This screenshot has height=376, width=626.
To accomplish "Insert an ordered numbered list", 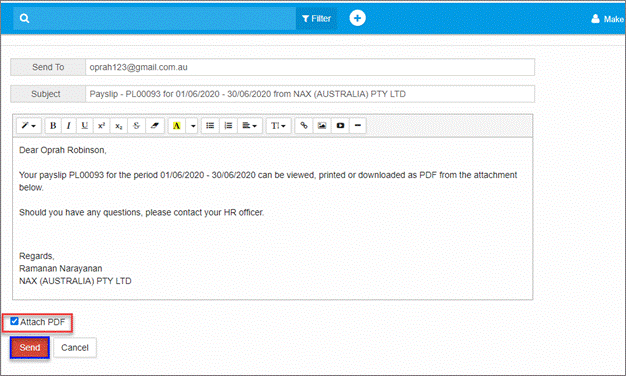I will coord(228,126).
